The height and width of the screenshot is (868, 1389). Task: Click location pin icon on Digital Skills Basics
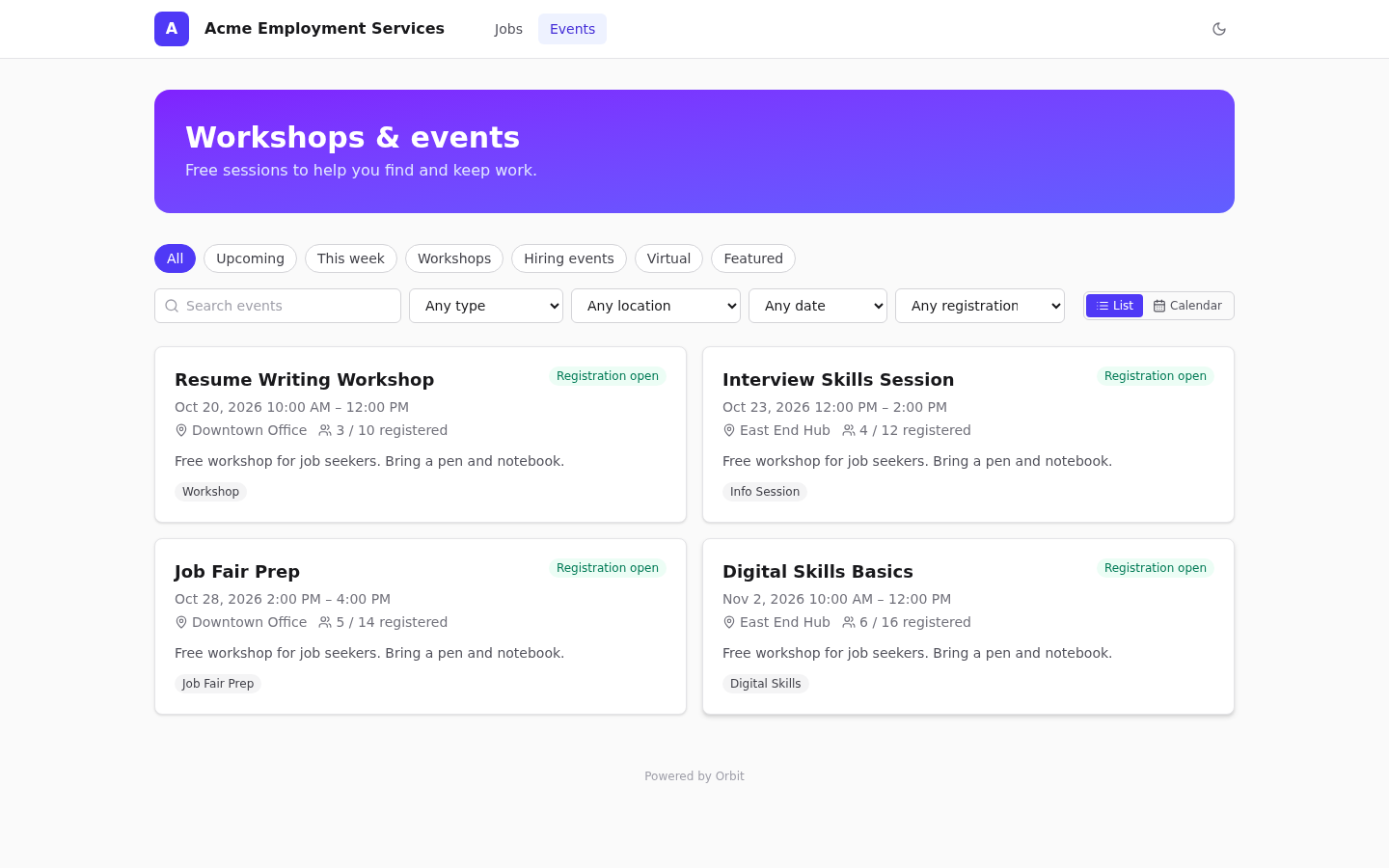pyautogui.click(x=729, y=622)
